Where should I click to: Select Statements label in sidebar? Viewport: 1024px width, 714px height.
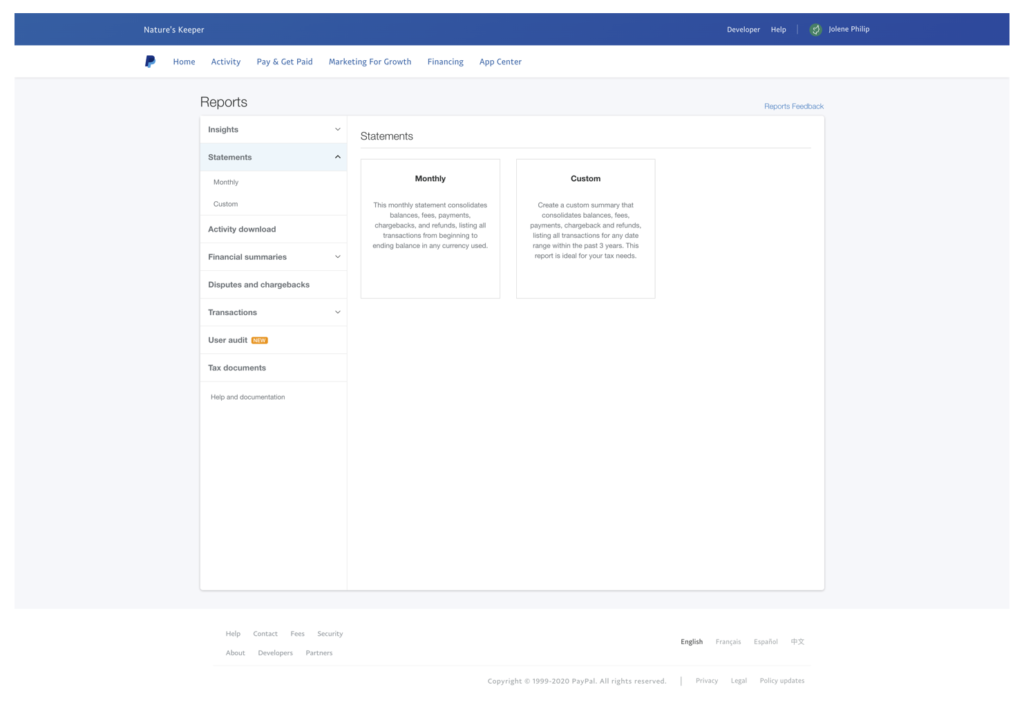(x=230, y=157)
